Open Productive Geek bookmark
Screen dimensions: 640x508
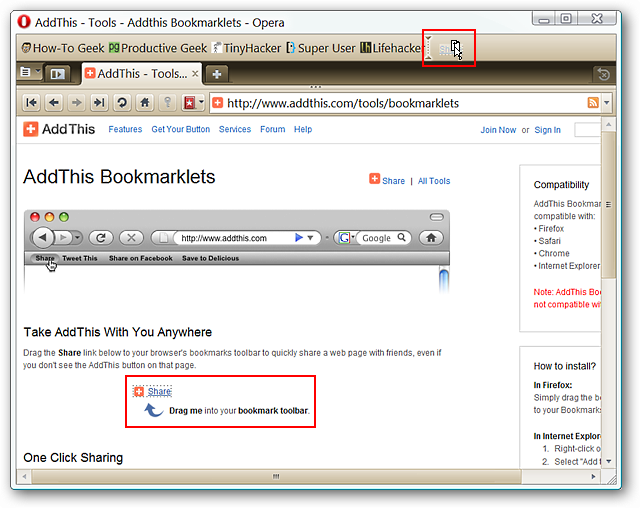158,48
